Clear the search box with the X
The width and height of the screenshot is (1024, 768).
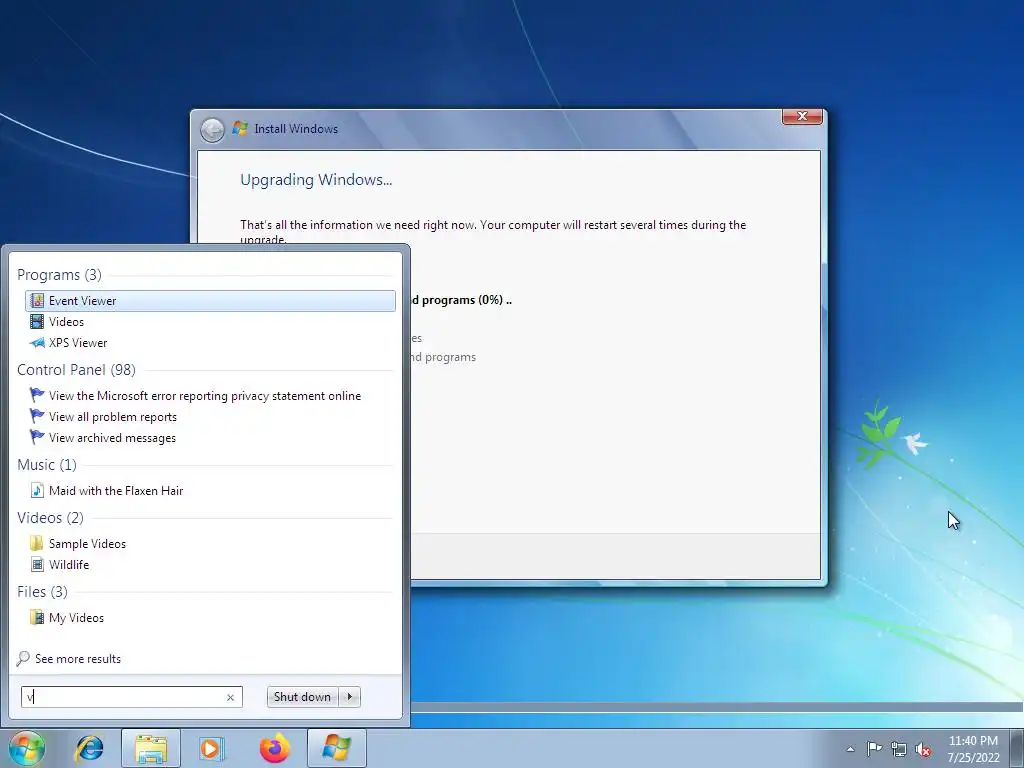coord(230,697)
